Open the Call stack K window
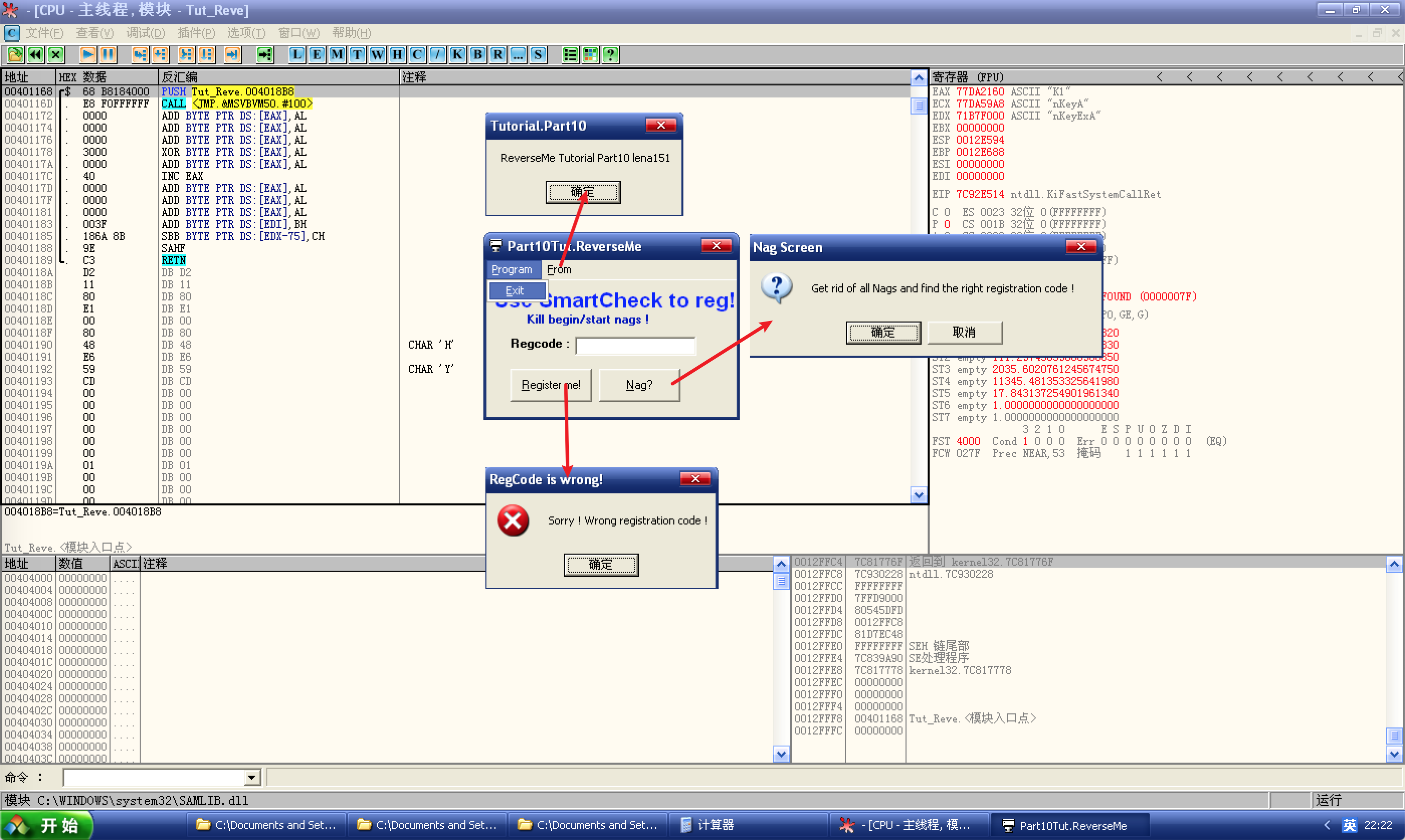This screenshot has width=1405, height=840. [x=457, y=55]
